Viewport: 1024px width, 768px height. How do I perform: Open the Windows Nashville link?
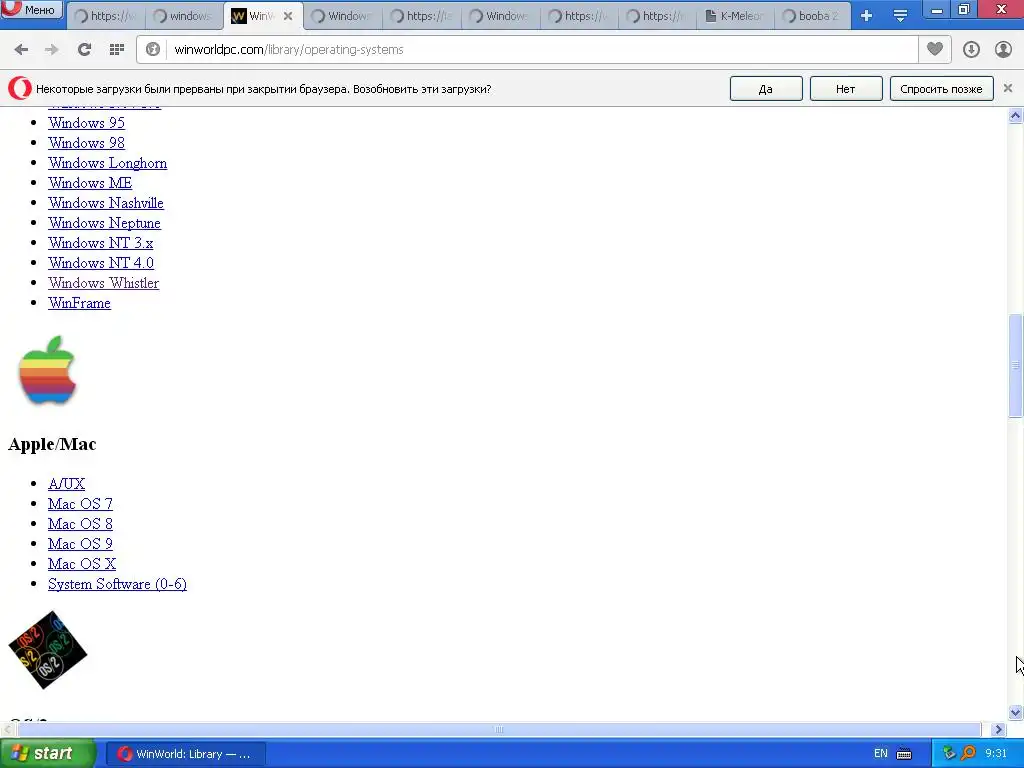(x=106, y=203)
